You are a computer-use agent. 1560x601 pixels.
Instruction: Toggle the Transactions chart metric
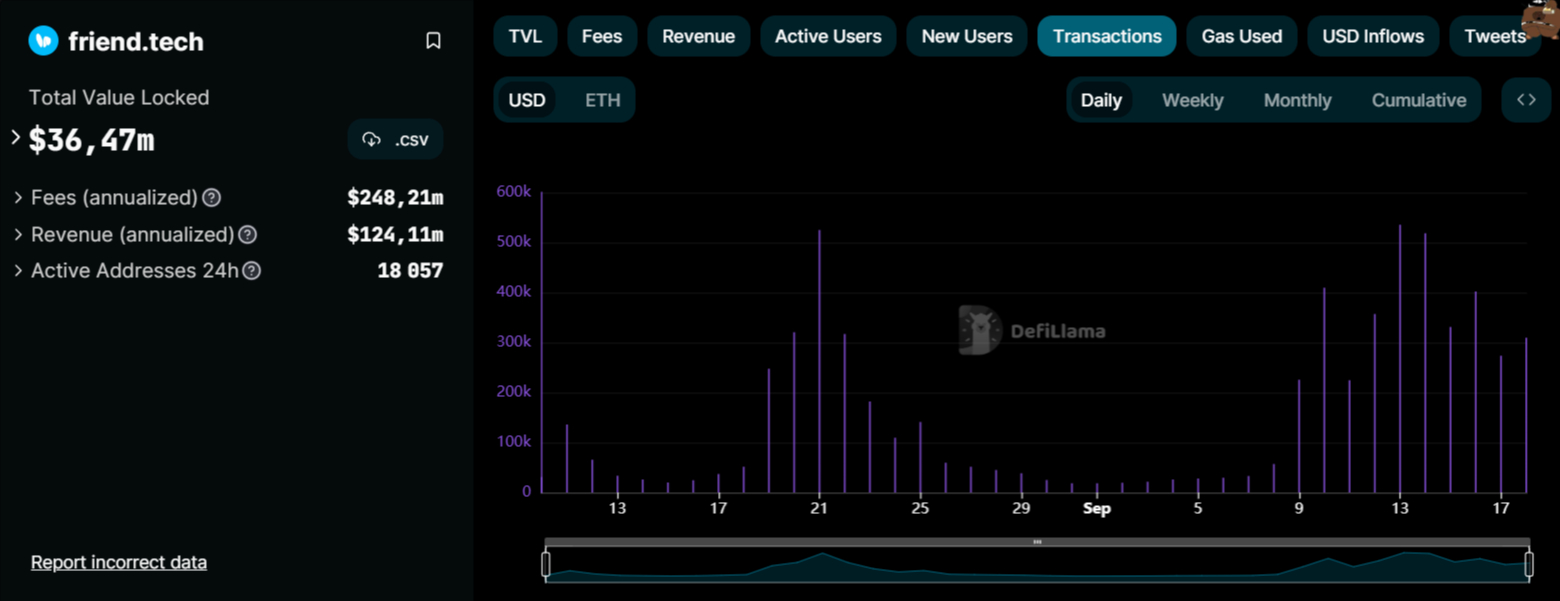1107,36
